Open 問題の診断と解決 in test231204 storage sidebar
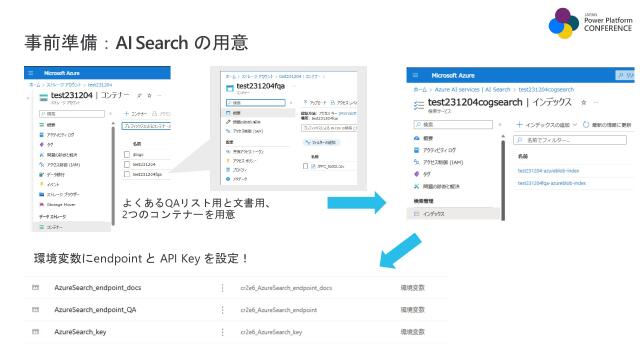Viewport: 640px width, 360px height. point(62,155)
